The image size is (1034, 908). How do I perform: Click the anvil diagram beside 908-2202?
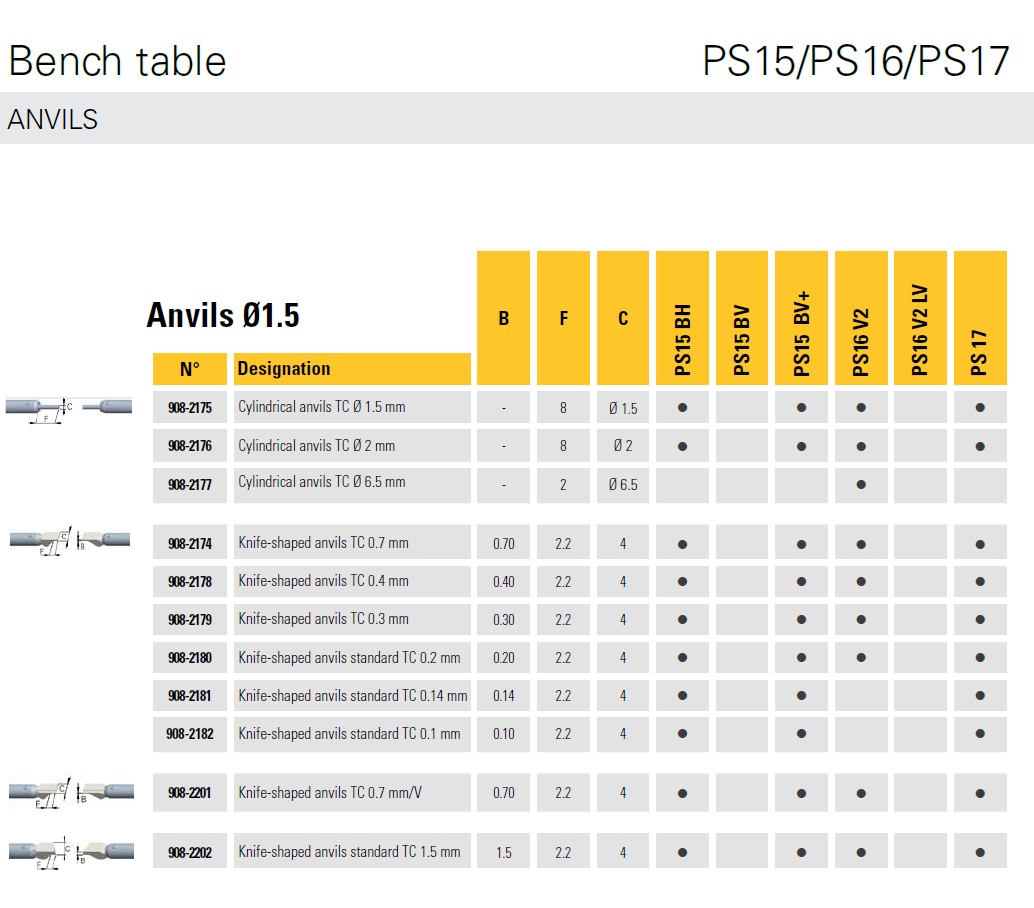click(x=71, y=853)
